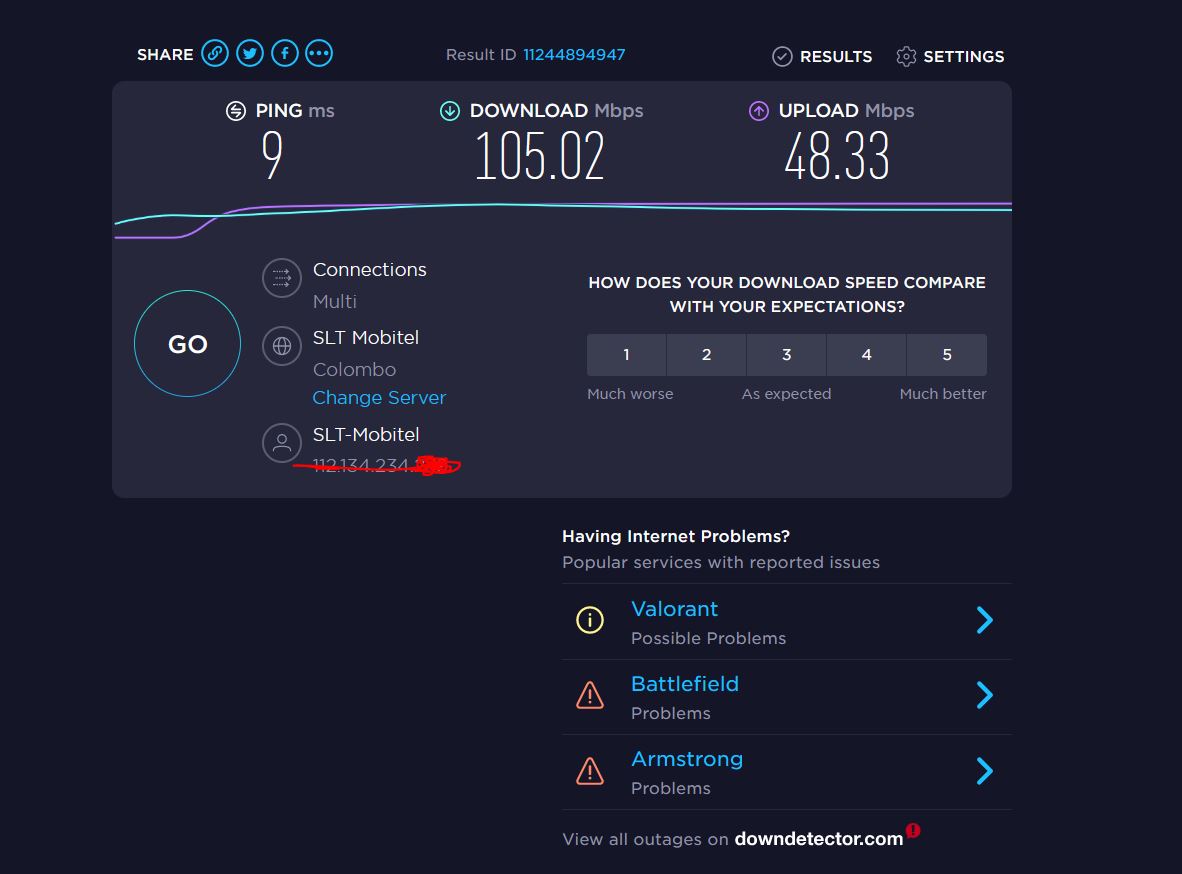This screenshot has width=1182, height=874.
Task: Open more share options ellipsis icon
Action: pos(319,54)
